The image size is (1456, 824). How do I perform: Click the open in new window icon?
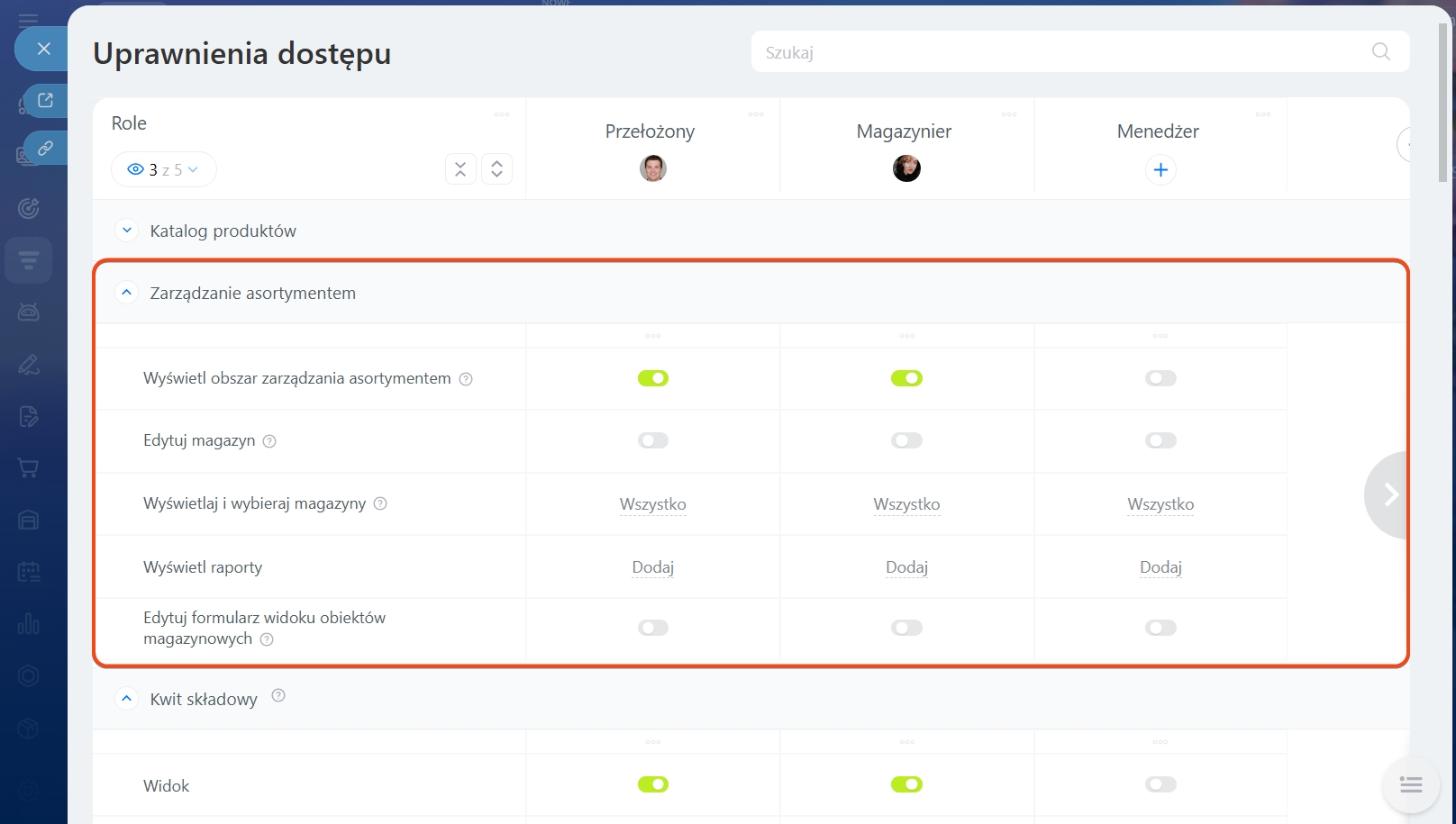(x=45, y=100)
